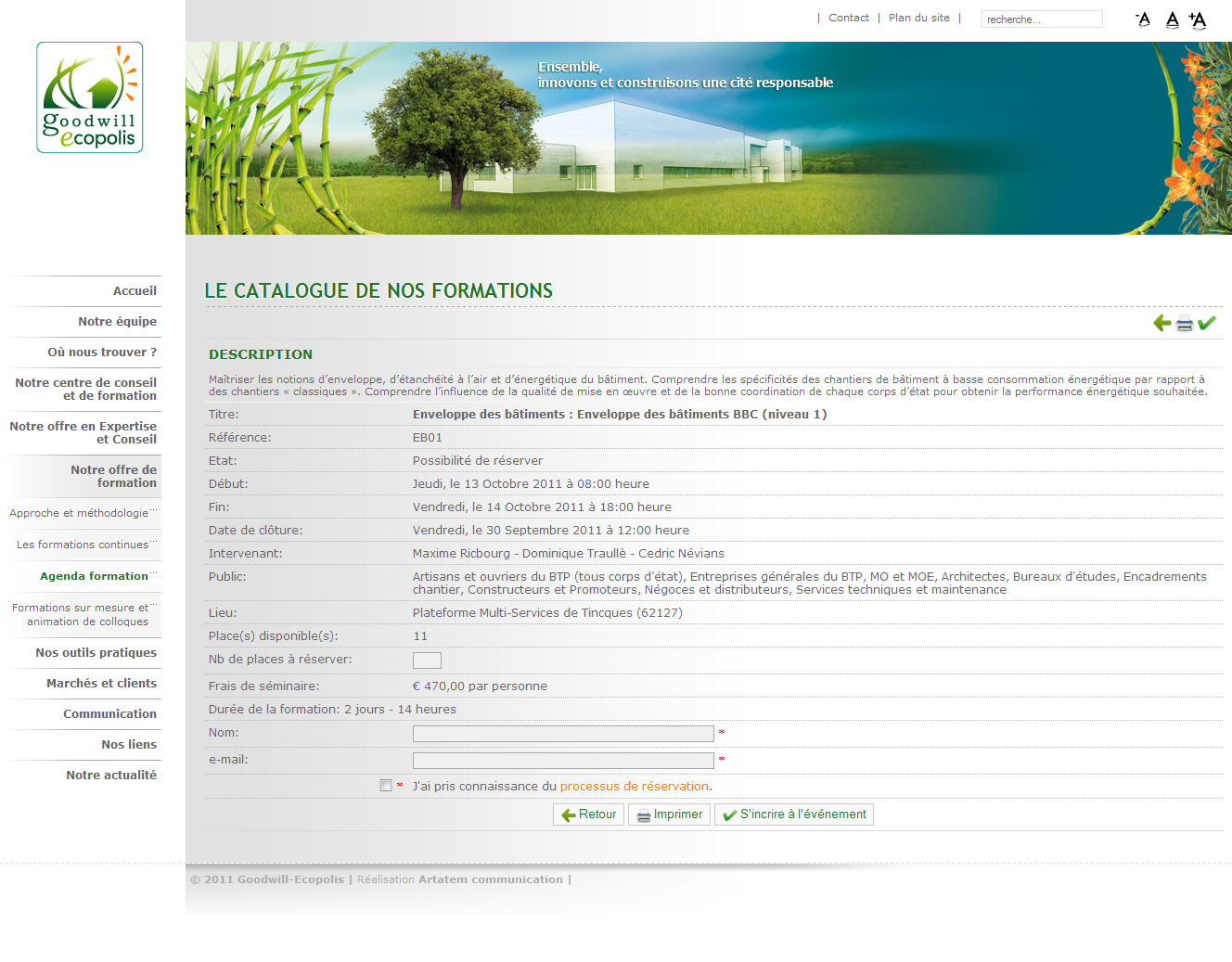Tick the reservation process acknowledgment checkbox
1232x962 pixels.
pyautogui.click(x=386, y=786)
